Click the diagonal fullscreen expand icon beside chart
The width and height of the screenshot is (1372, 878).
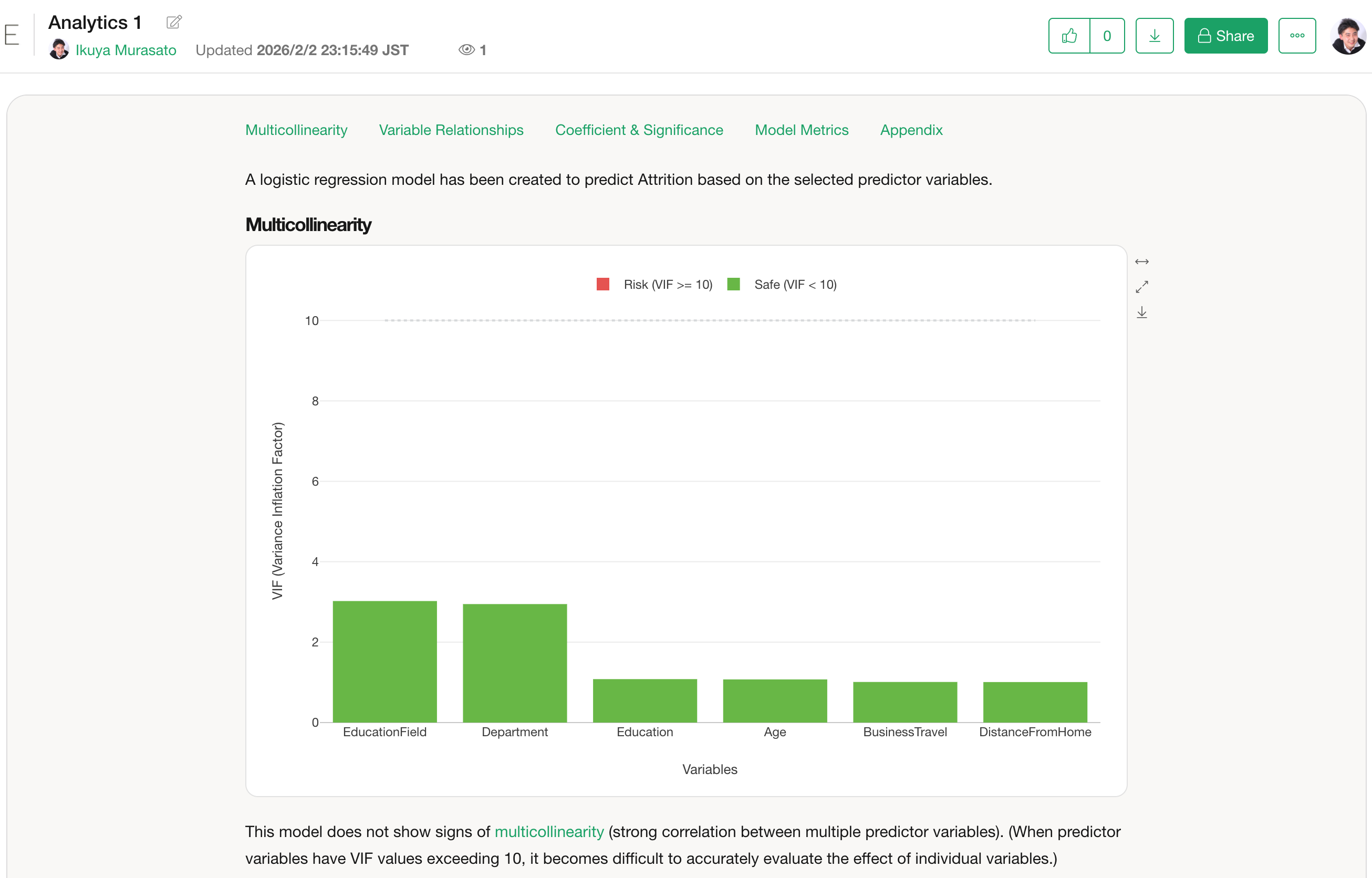pos(1141,287)
